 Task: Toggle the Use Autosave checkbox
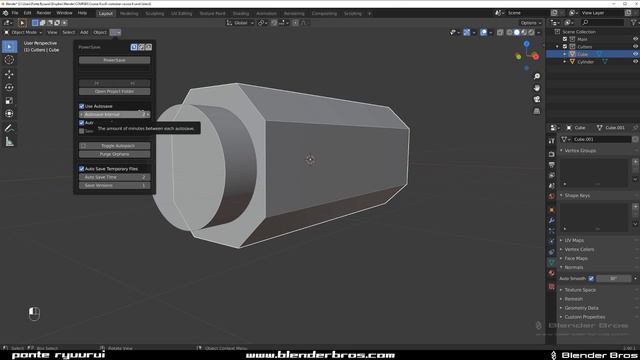[x=82, y=106]
